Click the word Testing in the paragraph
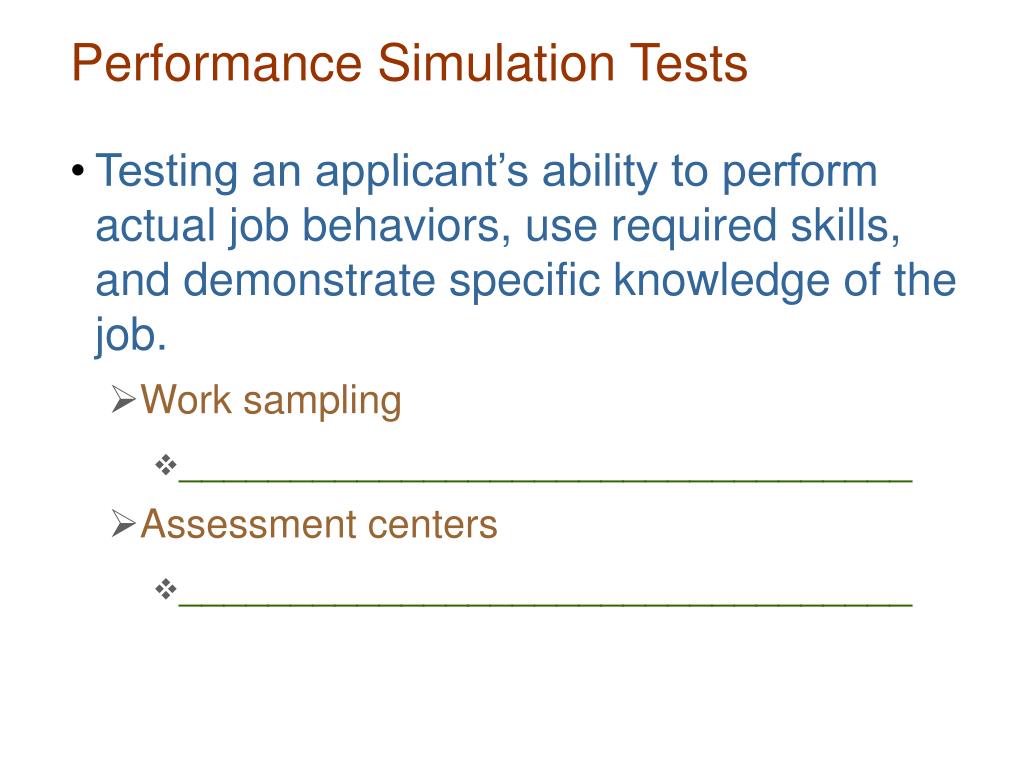This screenshot has width=1024, height=768. [167, 173]
